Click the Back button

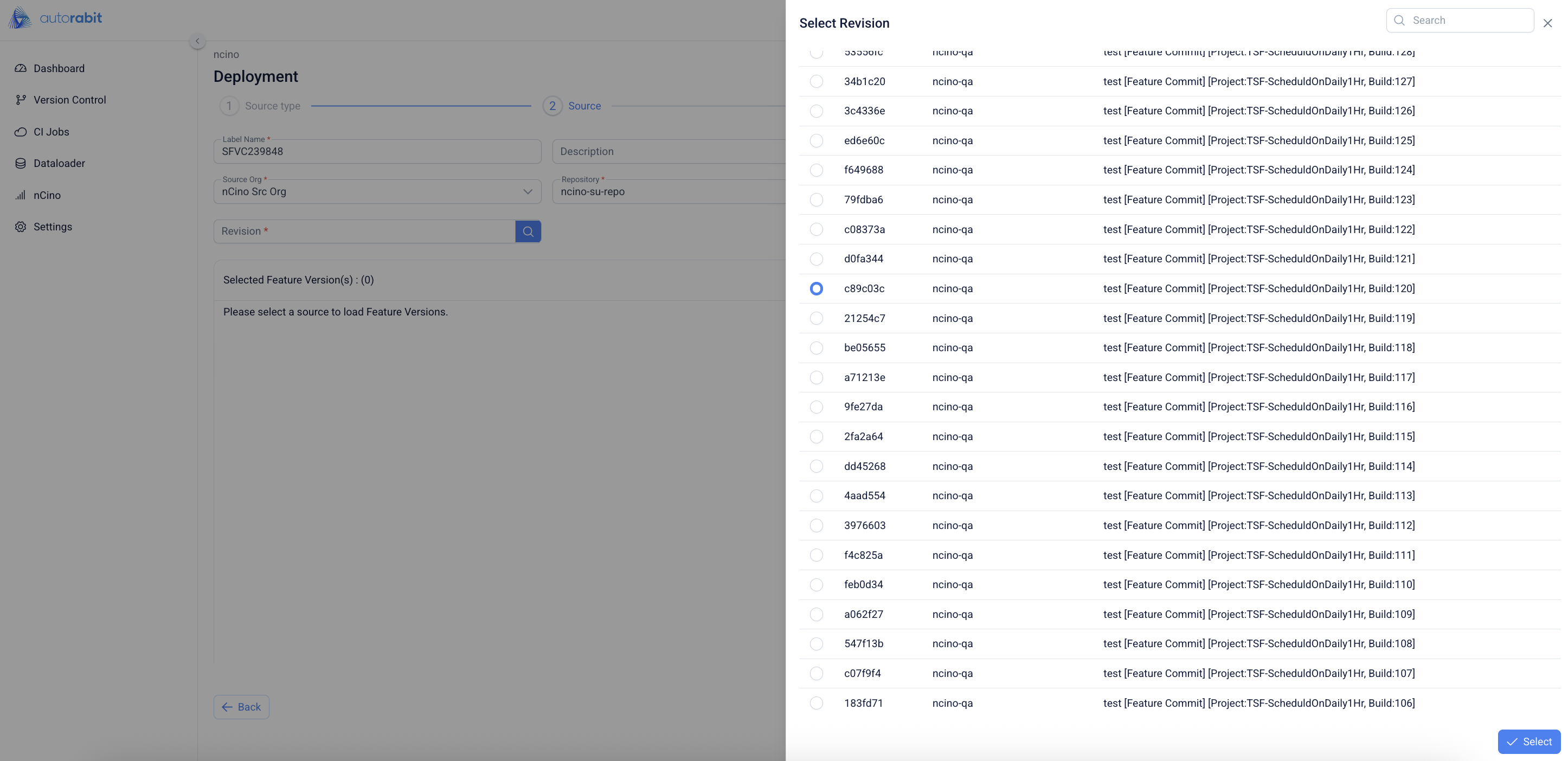pyautogui.click(x=241, y=707)
